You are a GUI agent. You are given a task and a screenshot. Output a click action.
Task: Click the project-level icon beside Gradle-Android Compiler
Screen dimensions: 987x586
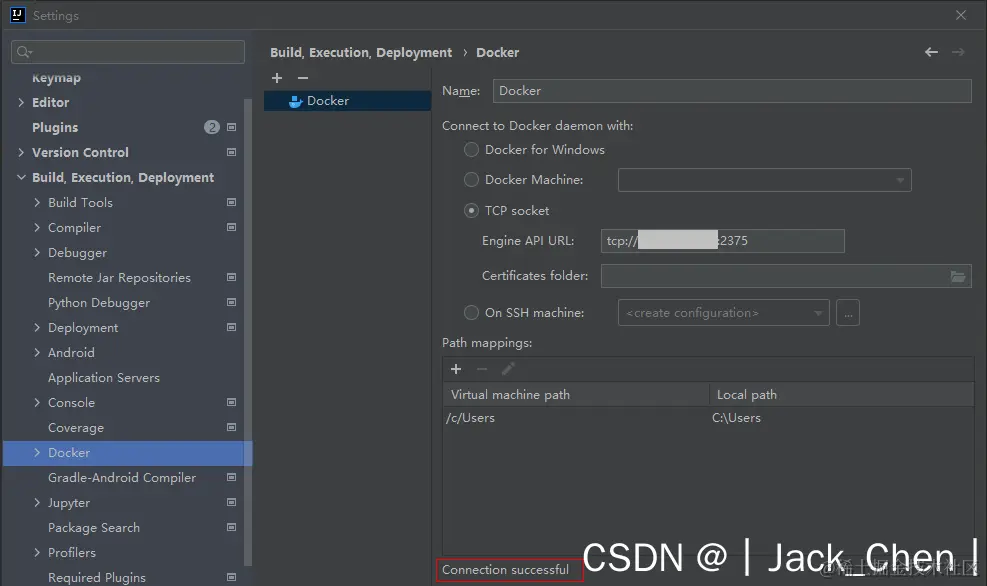pyautogui.click(x=232, y=477)
